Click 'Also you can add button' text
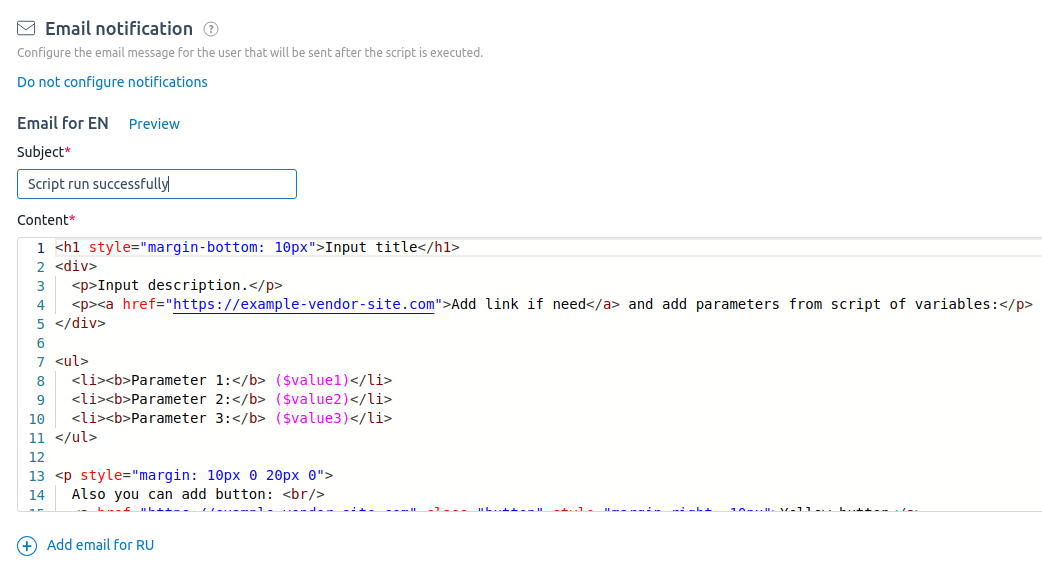Image resolution: width=1042 pixels, height=565 pixels. click(172, 495)
